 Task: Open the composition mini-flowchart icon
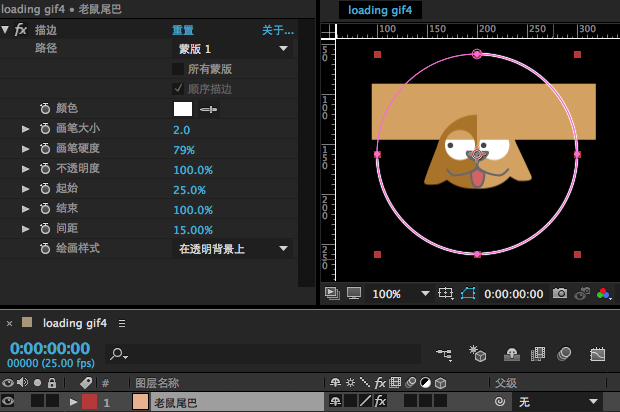pyautogui.click(x=444, y=354)
